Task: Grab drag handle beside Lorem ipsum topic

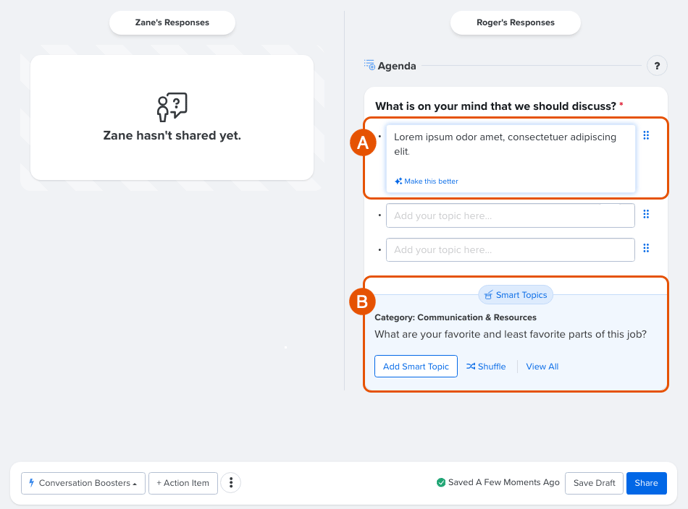Action: point(646,135)
